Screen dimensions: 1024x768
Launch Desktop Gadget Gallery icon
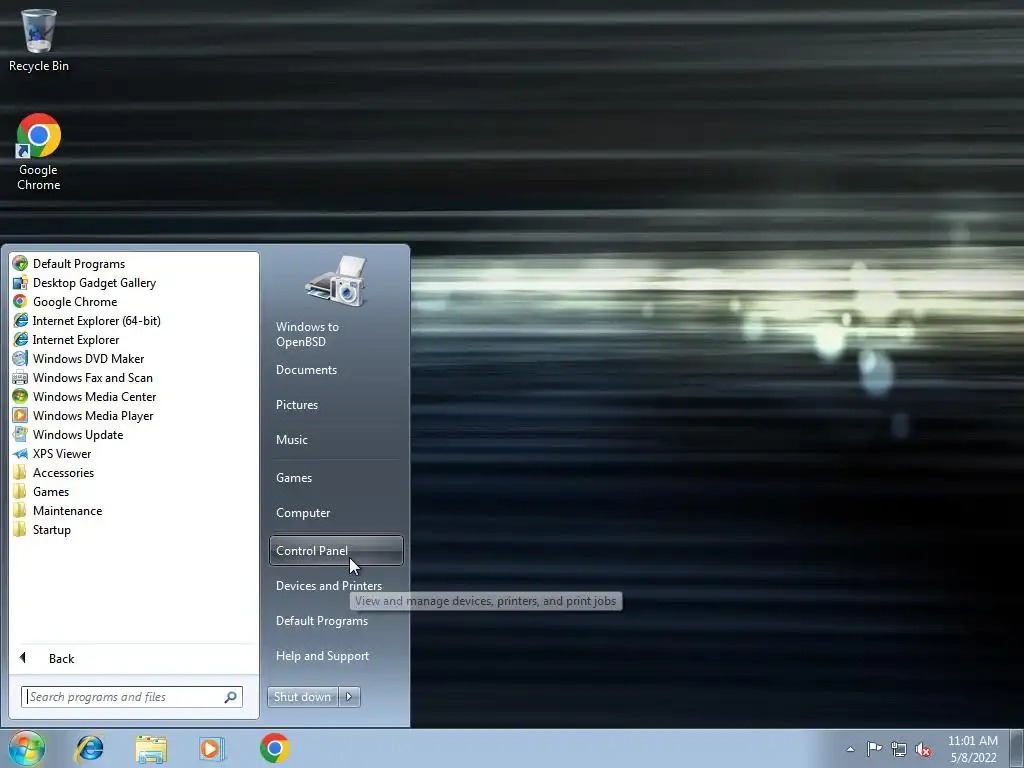pyautogui.click(x=20, y=283)
